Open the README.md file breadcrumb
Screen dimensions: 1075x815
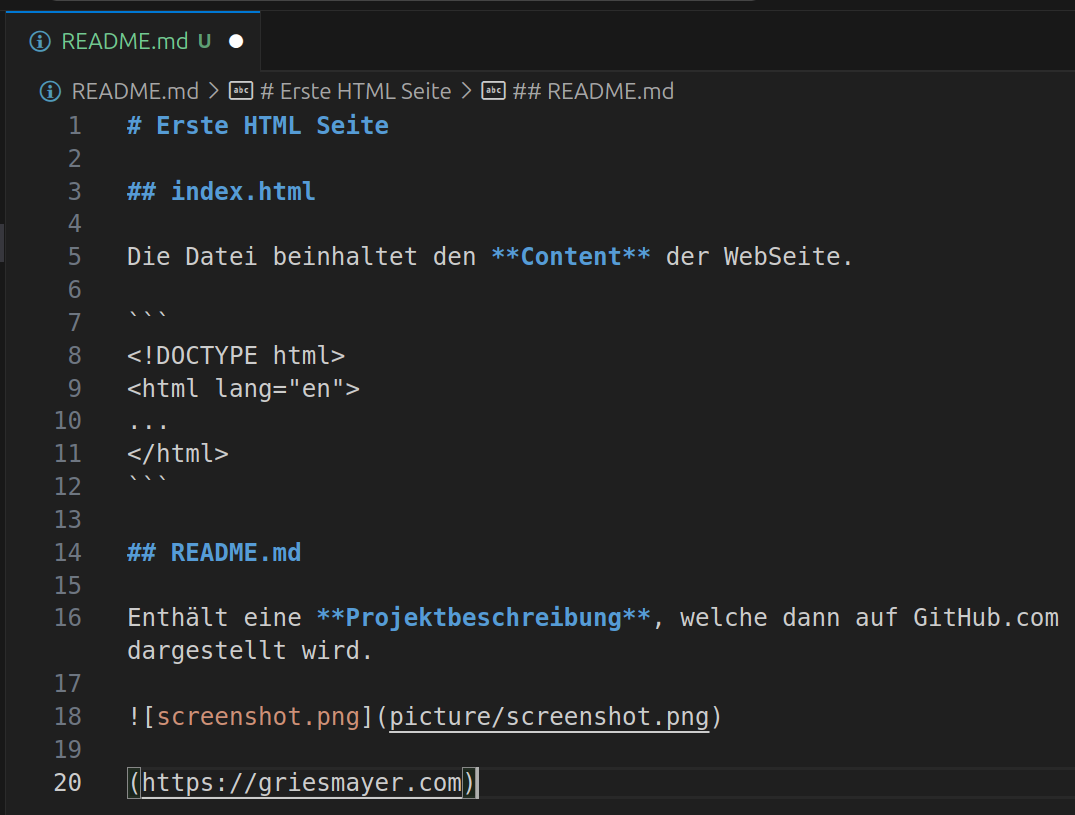[x=135, y=91]
